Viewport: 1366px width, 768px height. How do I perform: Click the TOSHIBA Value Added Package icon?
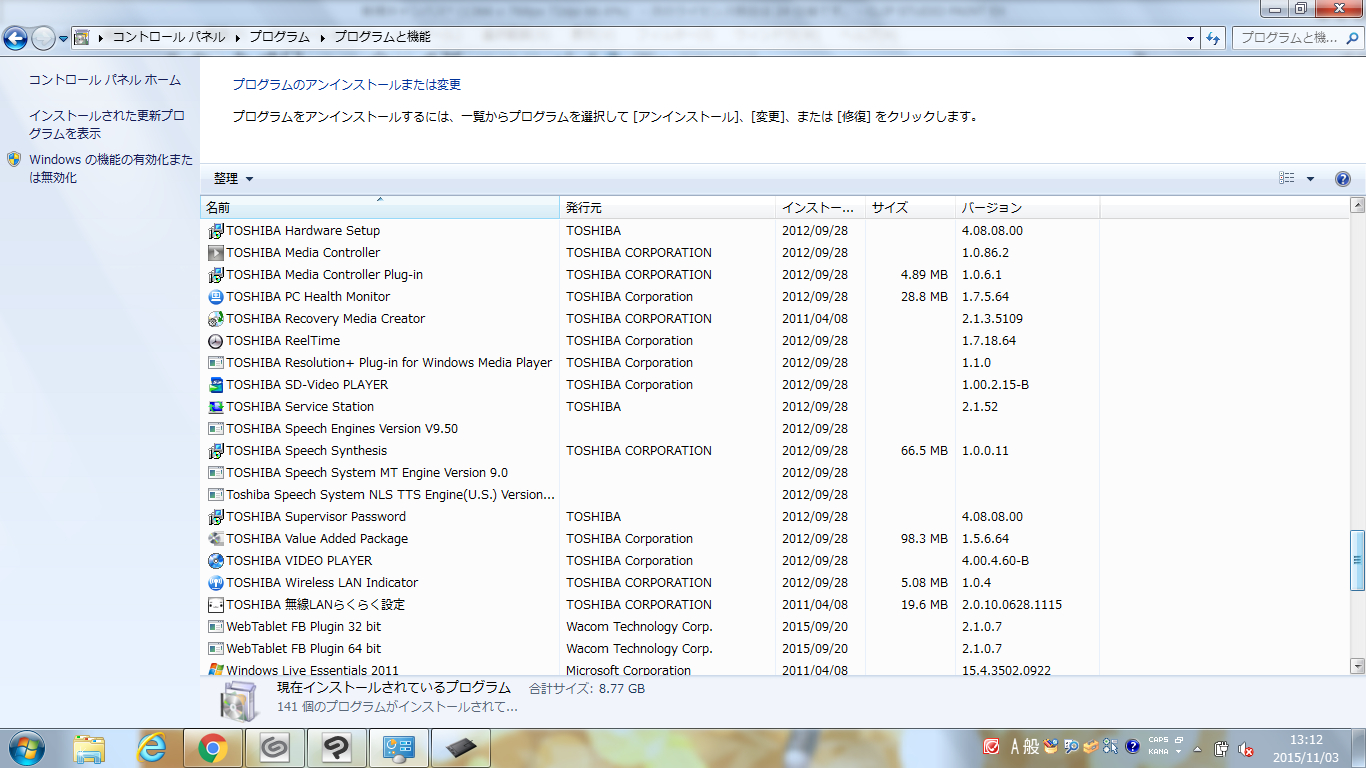point(215,539)
